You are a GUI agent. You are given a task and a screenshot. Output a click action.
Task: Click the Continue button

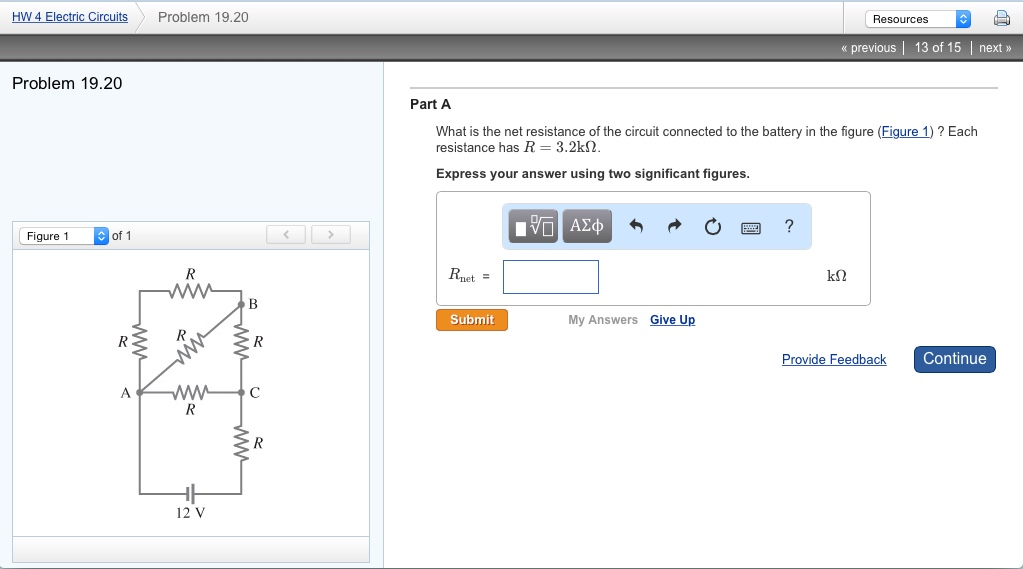point(954,359)
